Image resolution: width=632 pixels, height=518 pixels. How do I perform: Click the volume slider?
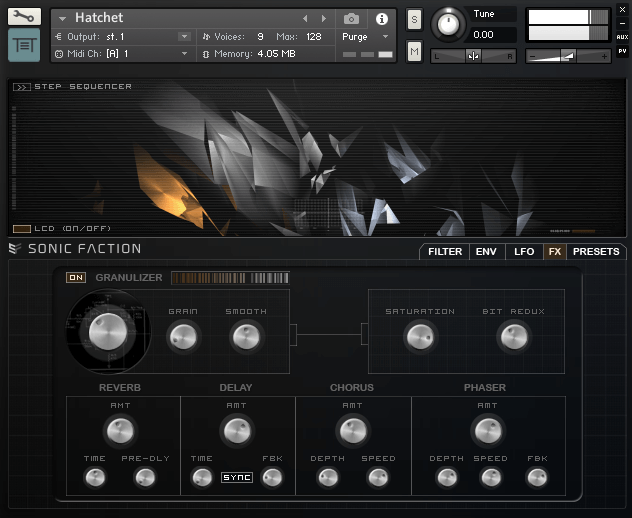(568, 56)
